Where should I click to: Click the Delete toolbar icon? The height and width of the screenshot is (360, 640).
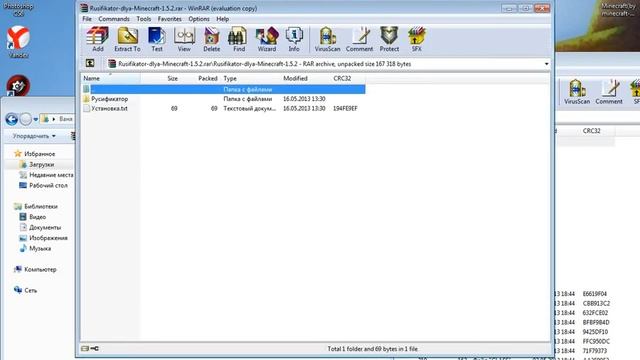[211, 39]
